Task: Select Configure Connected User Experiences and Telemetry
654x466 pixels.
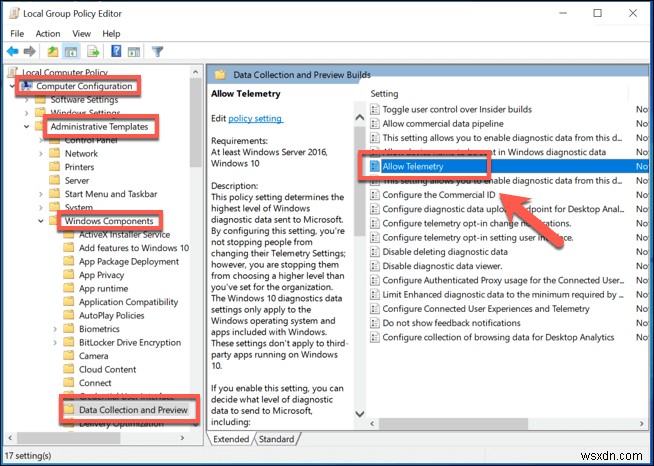Action: click(486, 309)
